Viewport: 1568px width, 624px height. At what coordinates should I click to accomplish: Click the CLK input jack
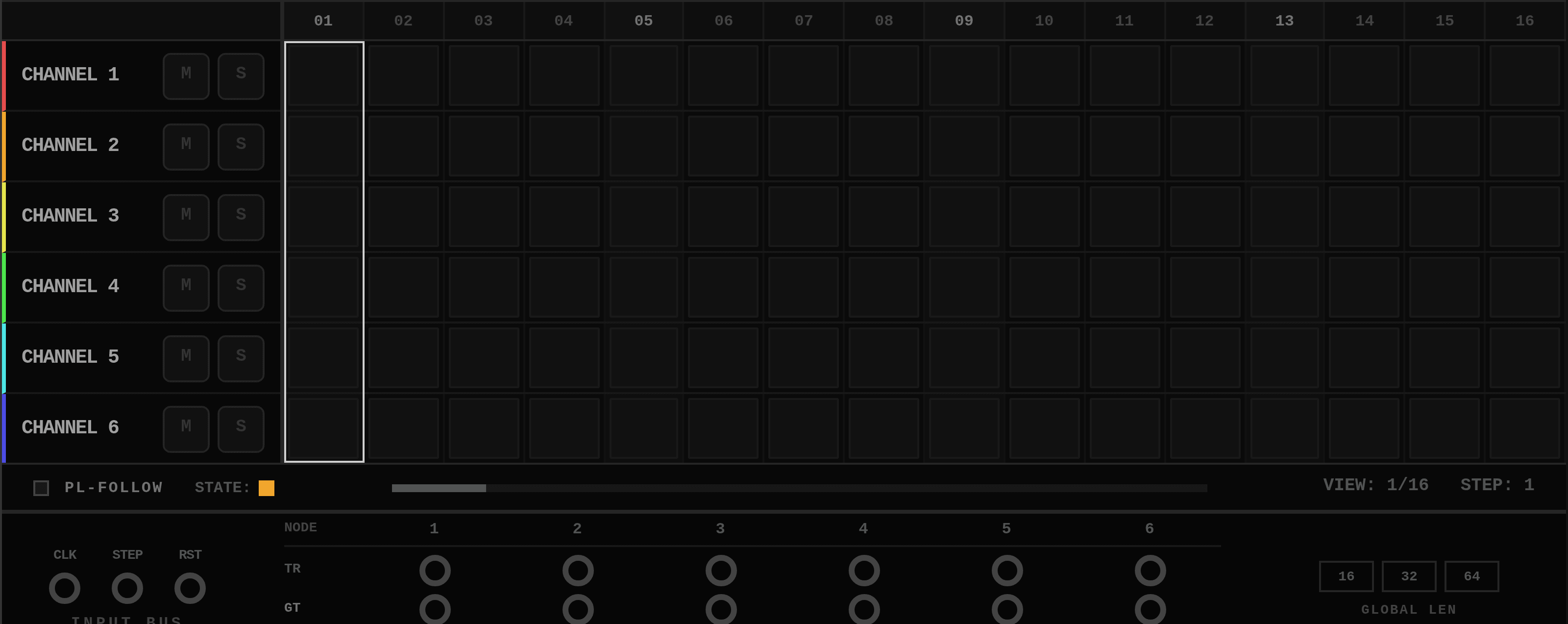click(65, 587)
